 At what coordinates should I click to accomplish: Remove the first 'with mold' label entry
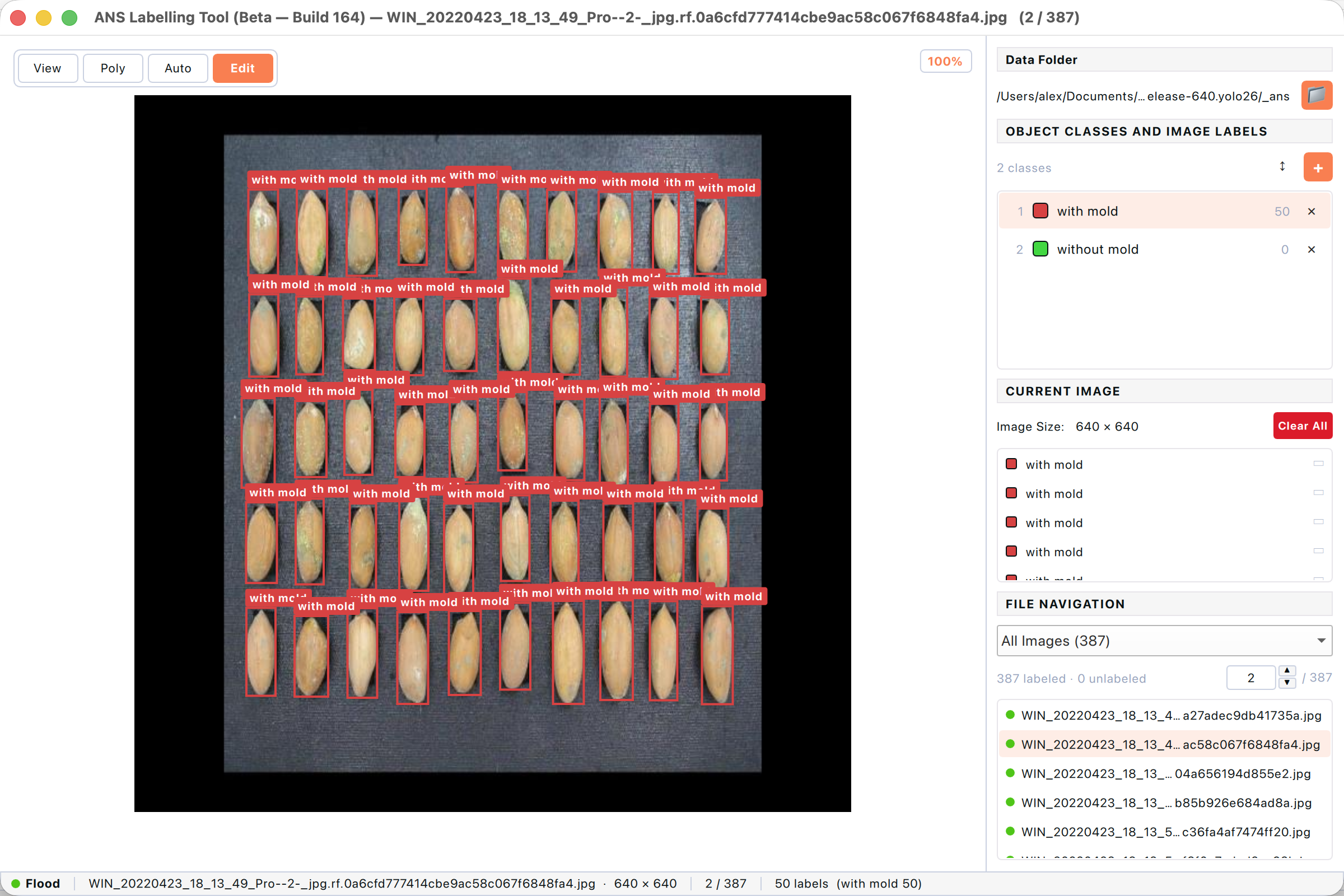point(1318,464)
